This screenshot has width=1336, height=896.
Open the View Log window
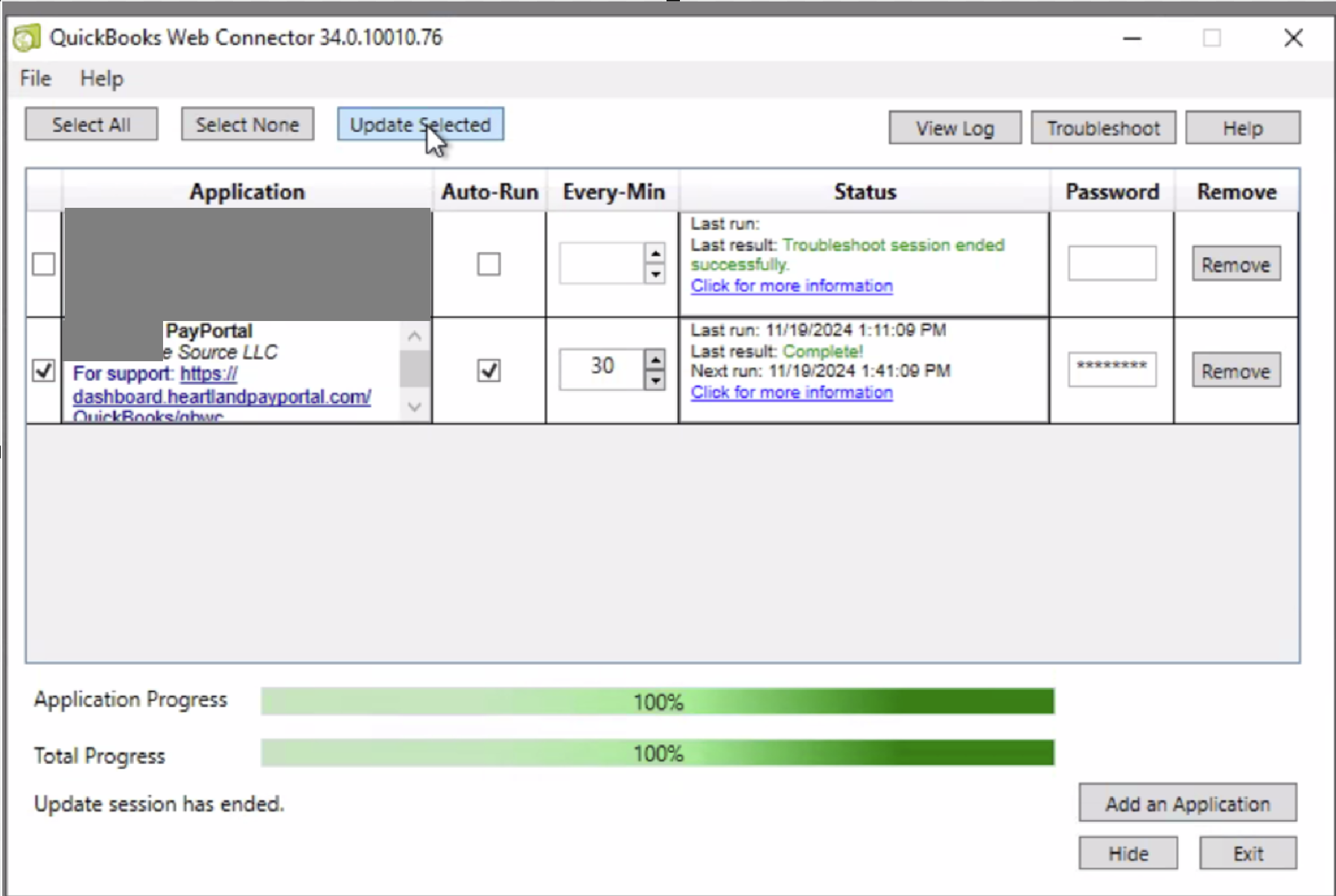pos(955,128)
